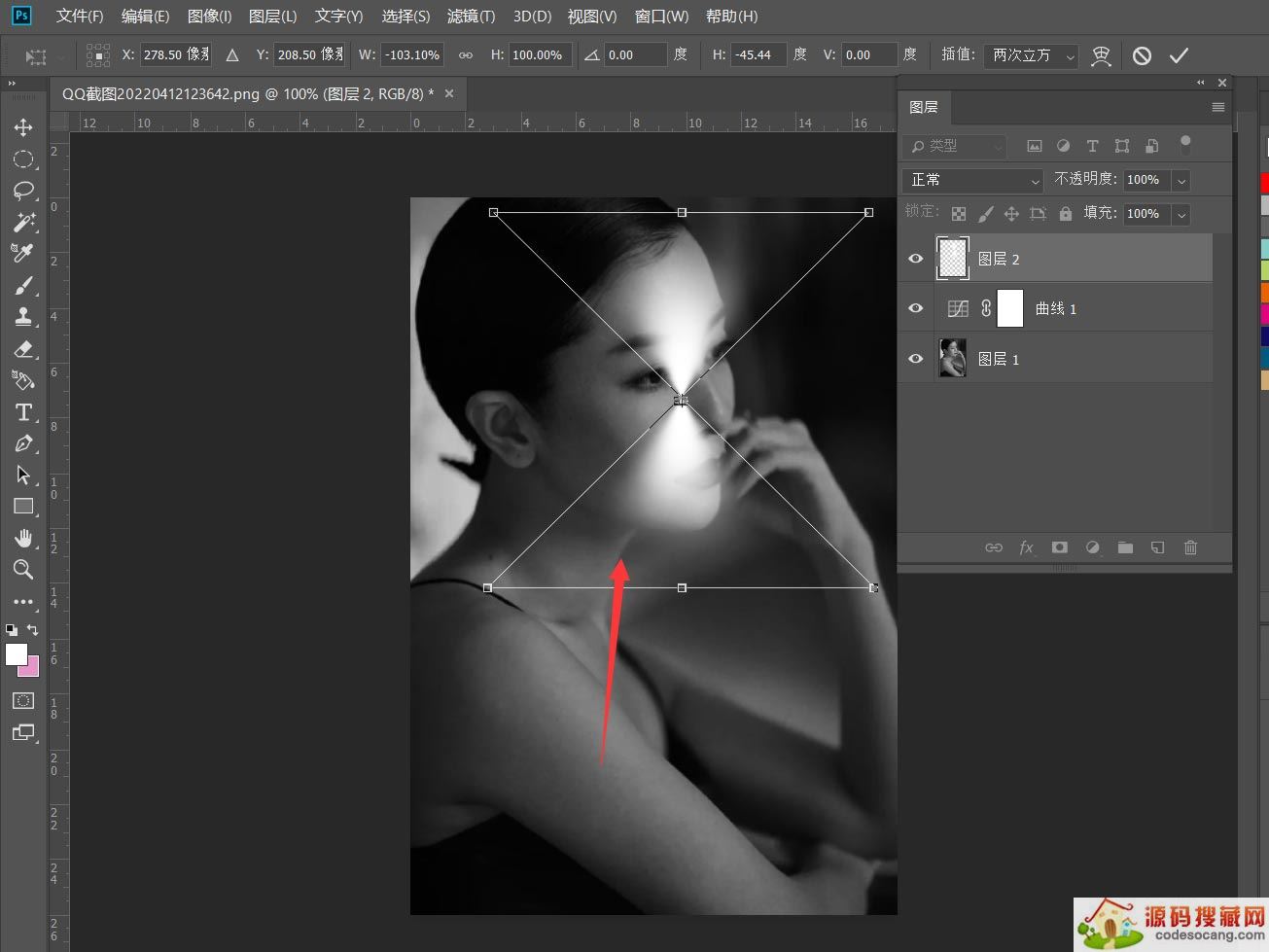The image size is (1269, 952).
Task: Commit the transform with the checkmark
Action: pyautogui.click(x=1179, y=55)
